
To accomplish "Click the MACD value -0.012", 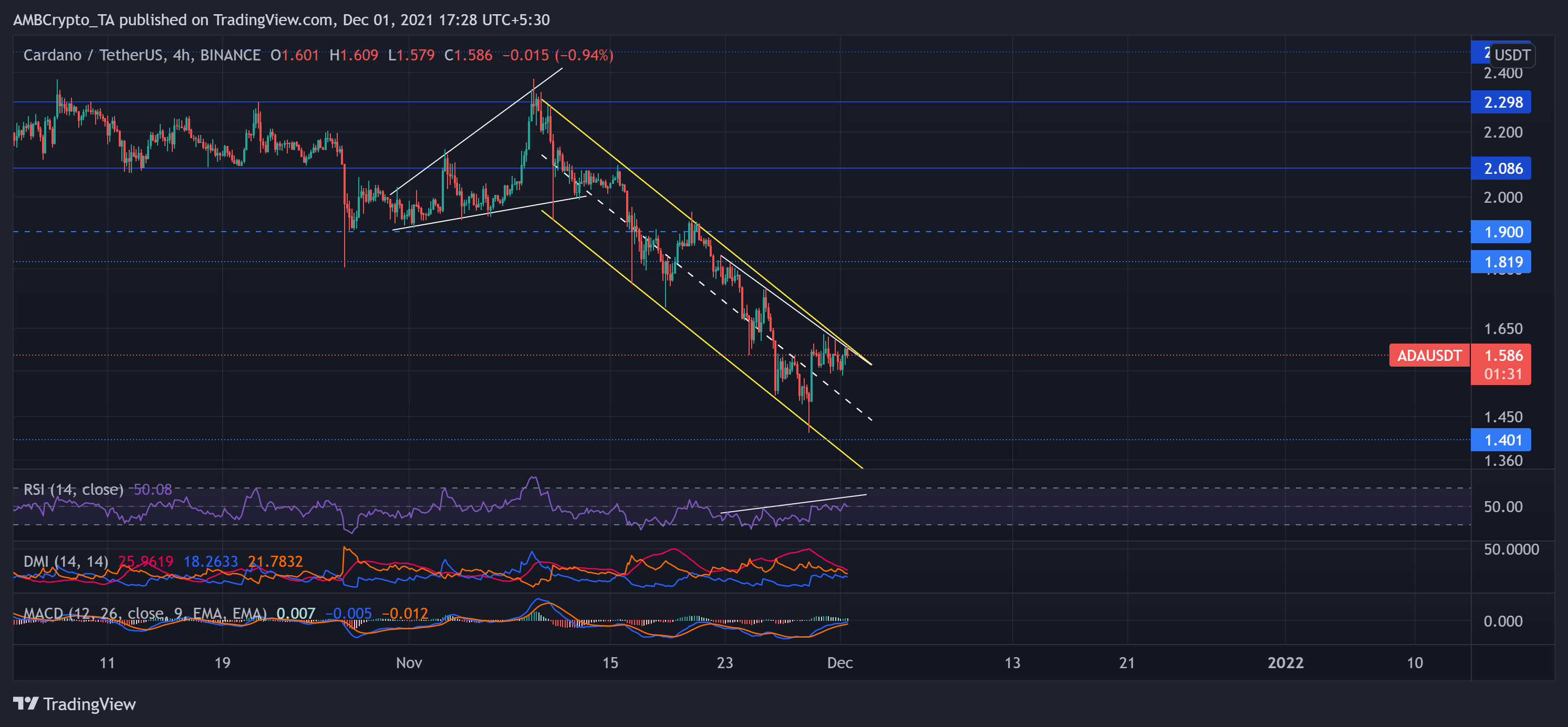I will tap(405, 613).
